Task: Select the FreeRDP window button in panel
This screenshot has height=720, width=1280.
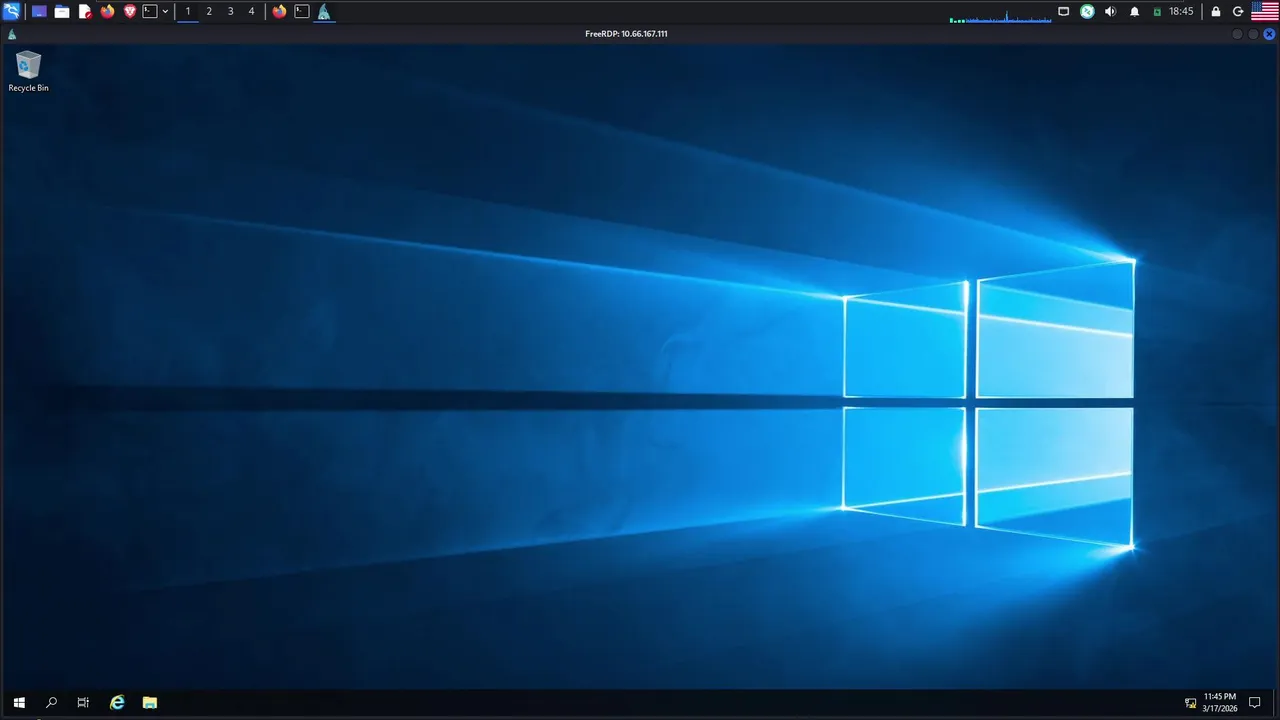Action: (x=324, y=11)
